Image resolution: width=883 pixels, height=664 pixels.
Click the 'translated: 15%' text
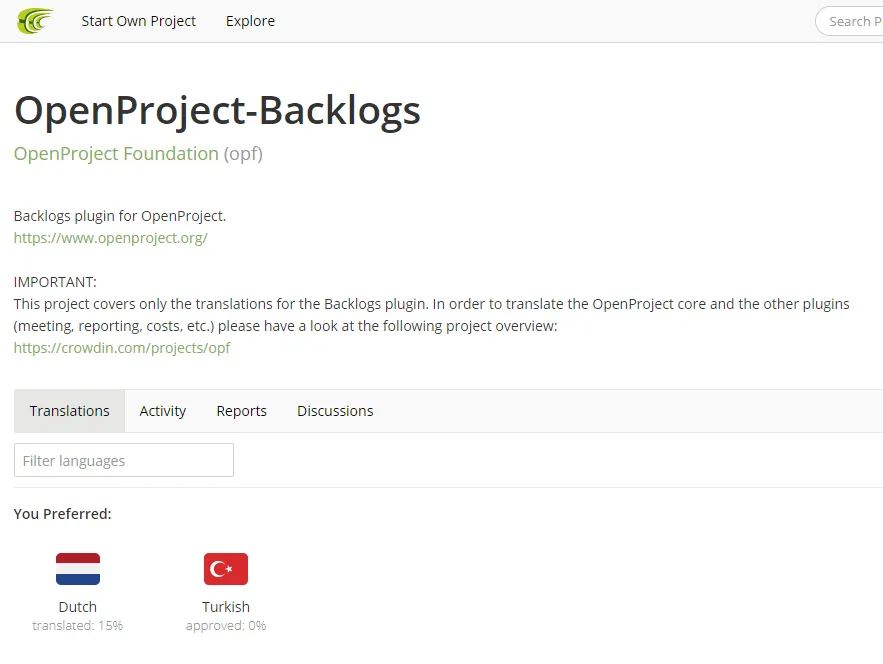tap(78, 626)
